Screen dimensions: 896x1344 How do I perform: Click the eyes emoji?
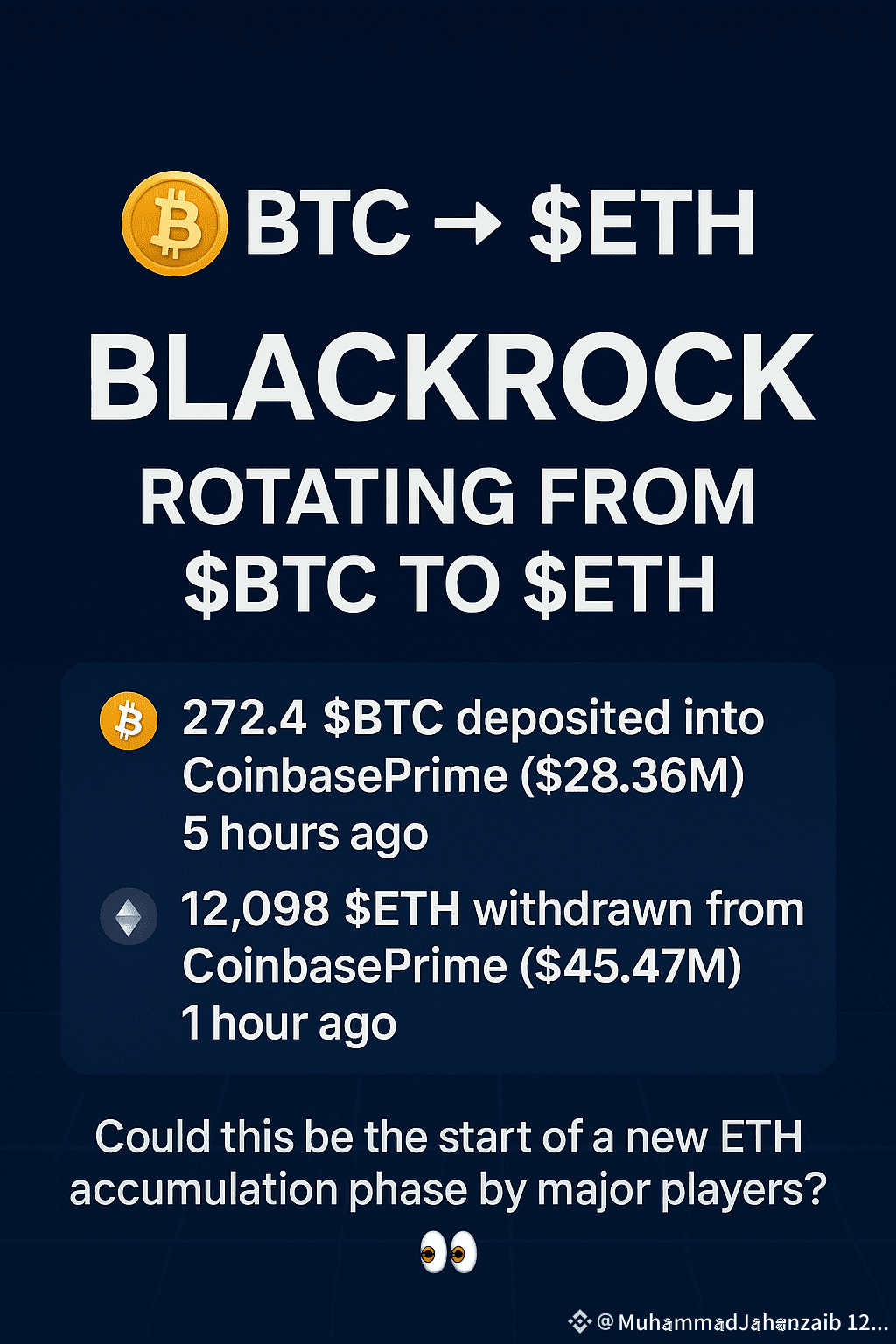point(448,1252)
